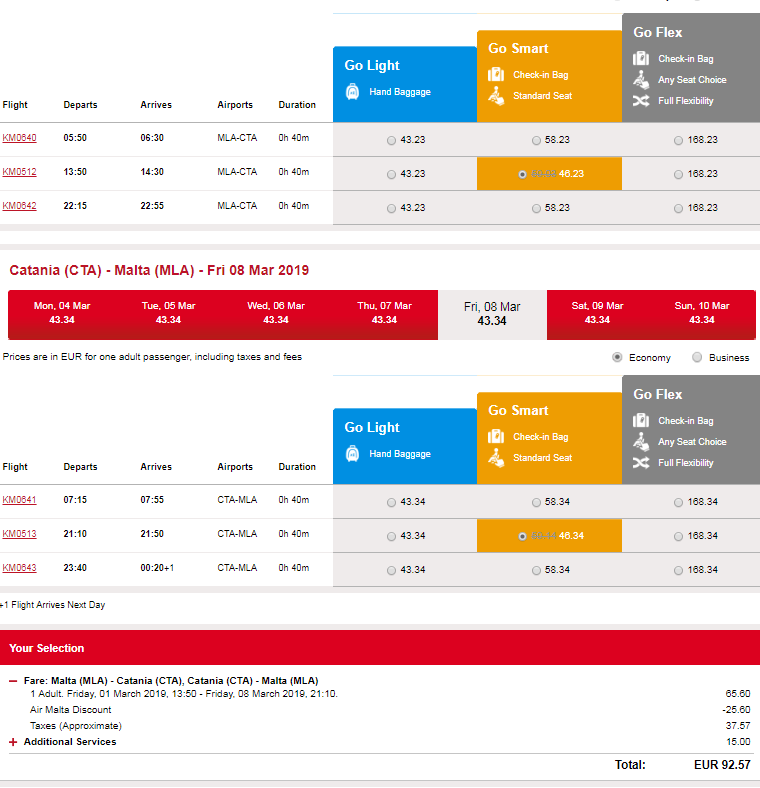Viewport: 760px width, 788px height.
Task: Choose the Business class radio option
Action: click(x=697, y=357)
